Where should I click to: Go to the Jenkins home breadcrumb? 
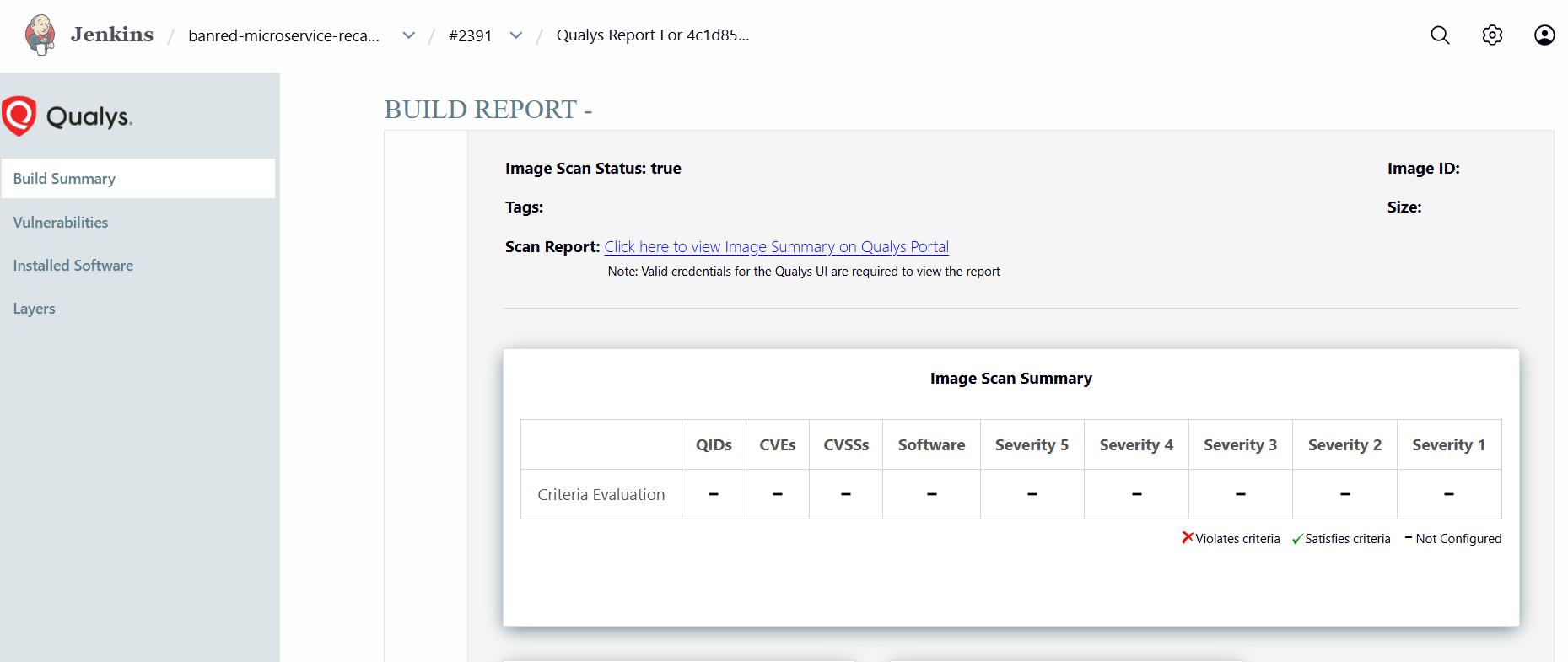tap(111, 35)
